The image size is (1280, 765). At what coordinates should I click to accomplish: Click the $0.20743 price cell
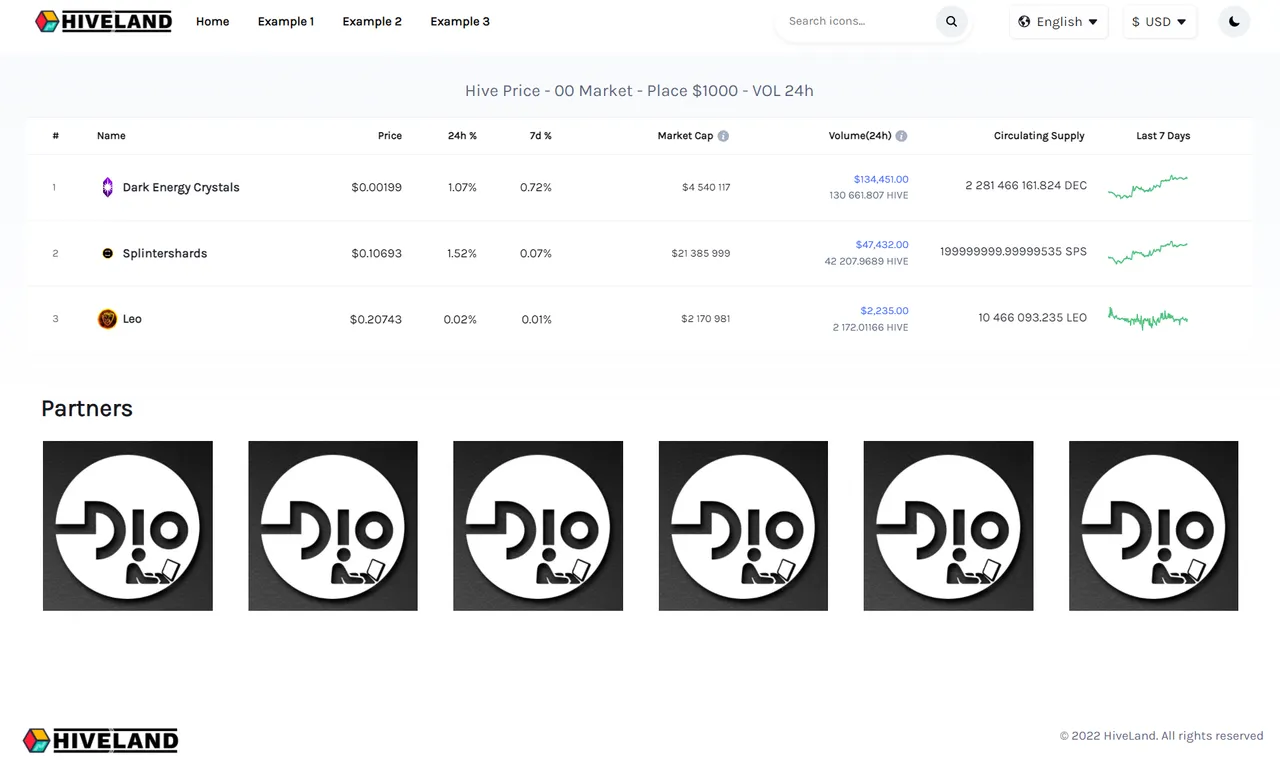tap(376, 319)
